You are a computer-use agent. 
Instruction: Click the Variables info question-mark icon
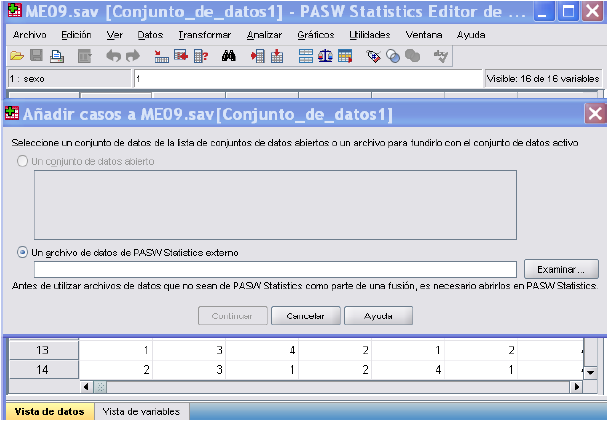tap(201, 56)
